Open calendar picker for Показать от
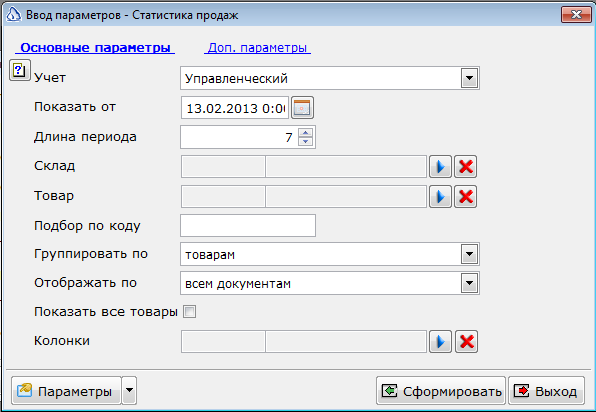Image resolution: width=596 pixels, height=412 pixels. click(x=302, y=108)
